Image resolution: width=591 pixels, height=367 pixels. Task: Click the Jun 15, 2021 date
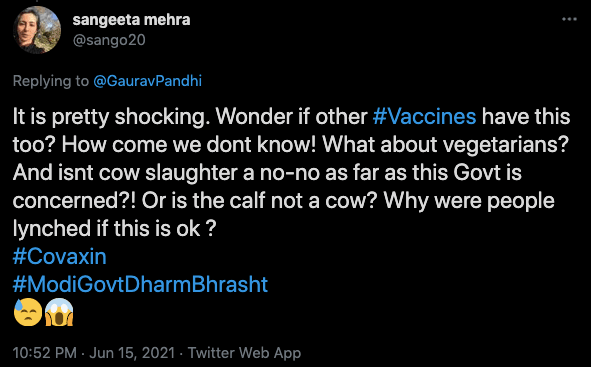pos(132,353)
